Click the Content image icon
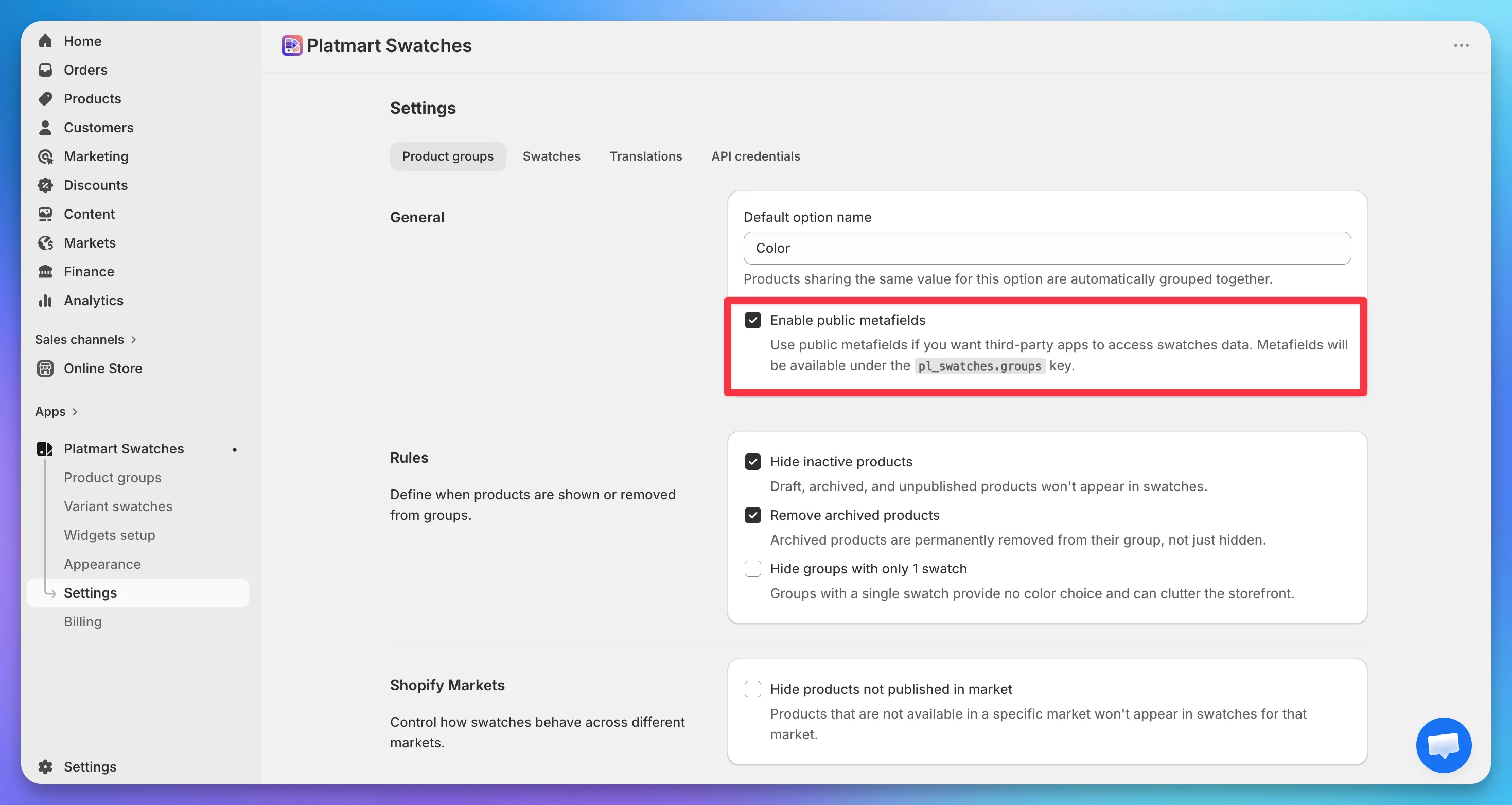This screenshot has height=805, width=1512. coord(45,214)
